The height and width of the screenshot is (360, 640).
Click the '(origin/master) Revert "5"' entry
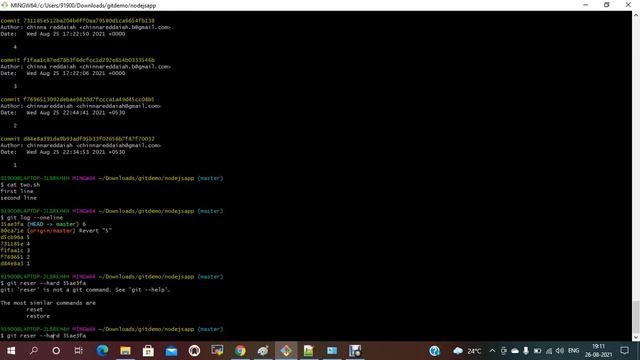(56, 231)
